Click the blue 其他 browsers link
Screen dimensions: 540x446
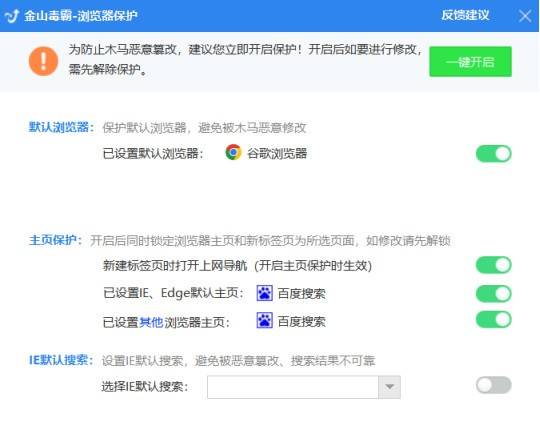(x=151, y=322)
